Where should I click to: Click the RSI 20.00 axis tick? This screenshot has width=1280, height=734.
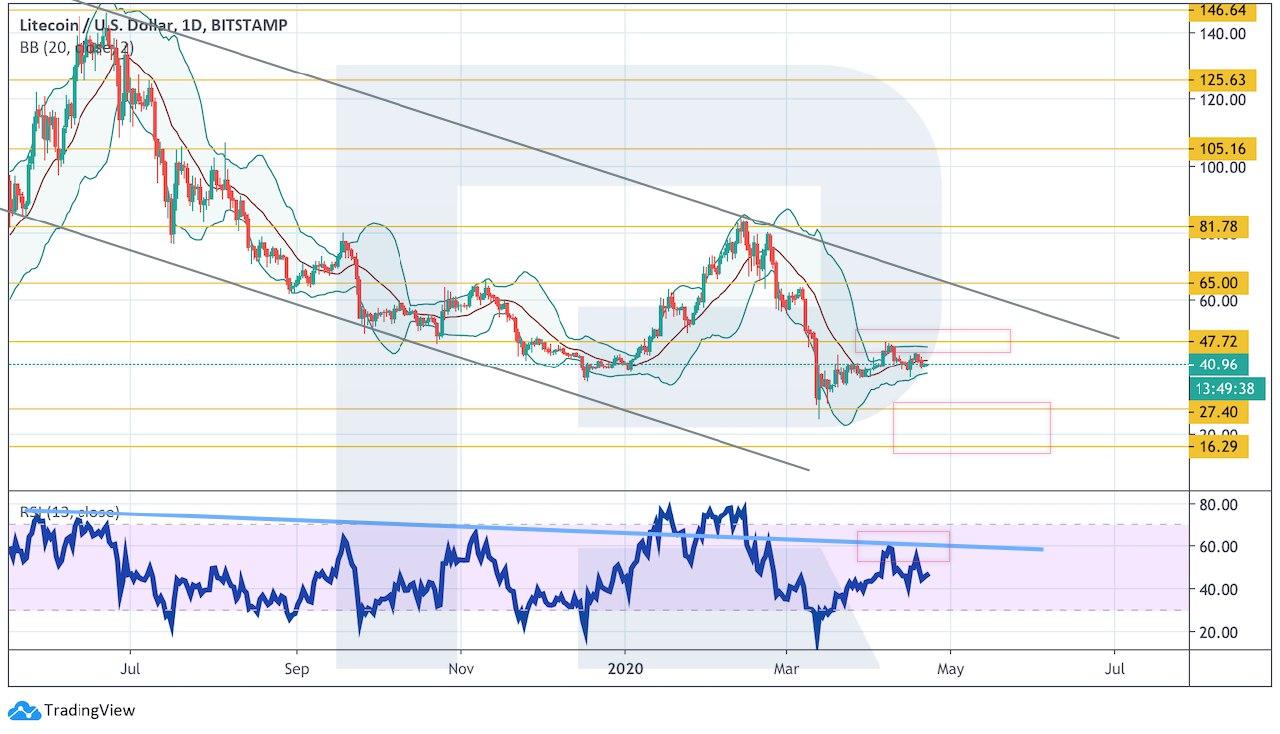[x=1220, y=632]
